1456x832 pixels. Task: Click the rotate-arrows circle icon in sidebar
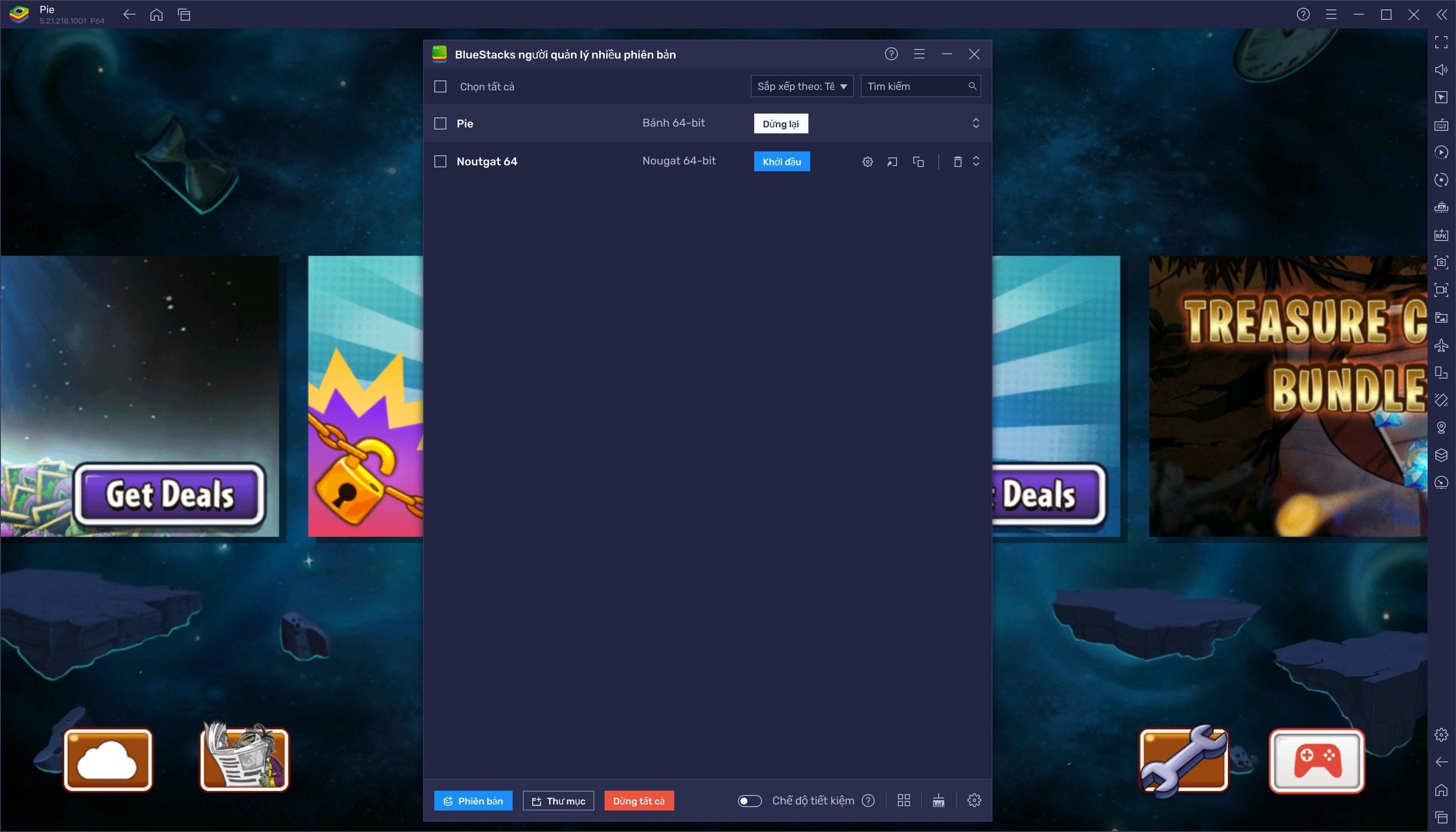(x=1441, y=180)
